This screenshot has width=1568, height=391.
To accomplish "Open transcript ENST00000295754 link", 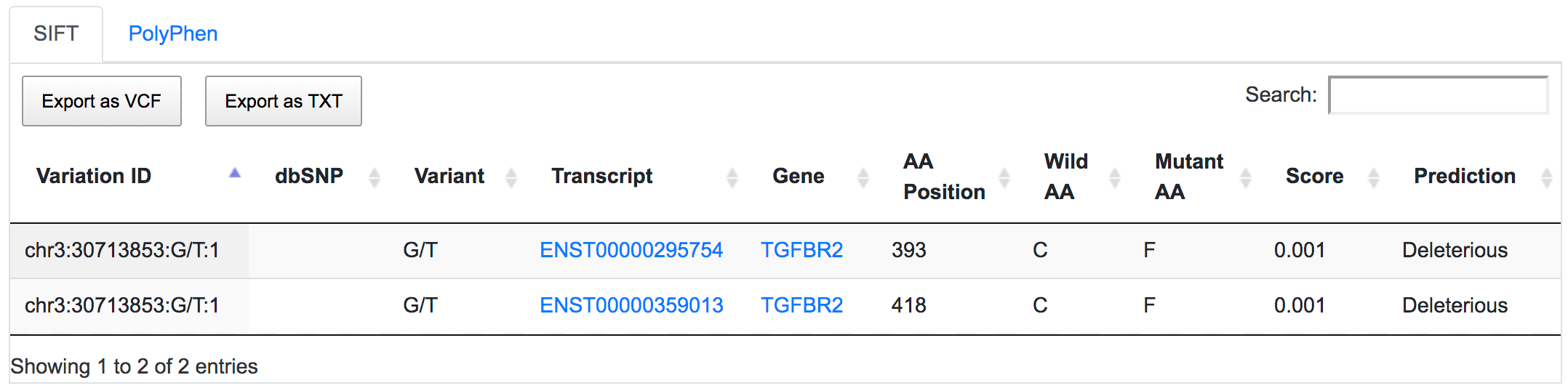I will [x=631, y=250].
